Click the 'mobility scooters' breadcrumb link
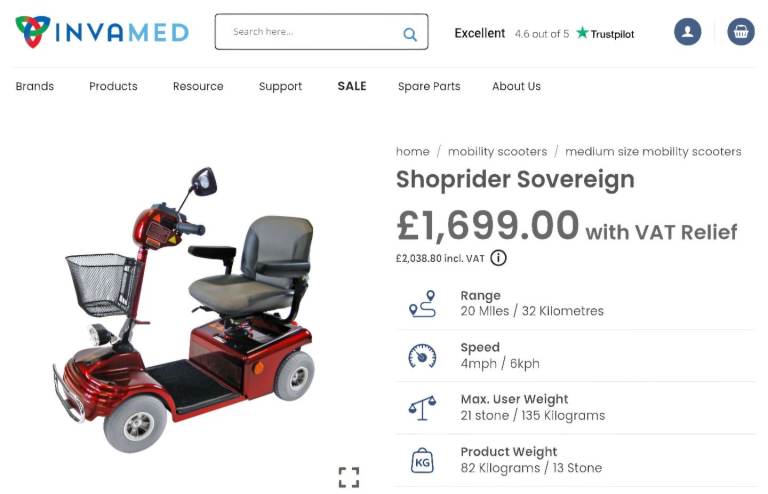The height and width of the screenshot is (494, 768). [x=497, y=152]
